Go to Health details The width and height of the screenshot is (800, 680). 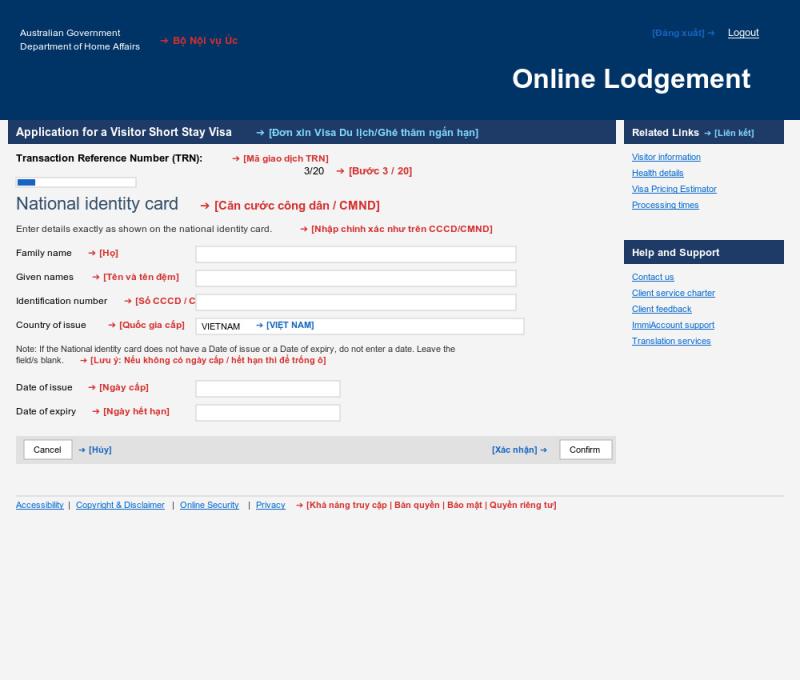click(x=657, y=173)
